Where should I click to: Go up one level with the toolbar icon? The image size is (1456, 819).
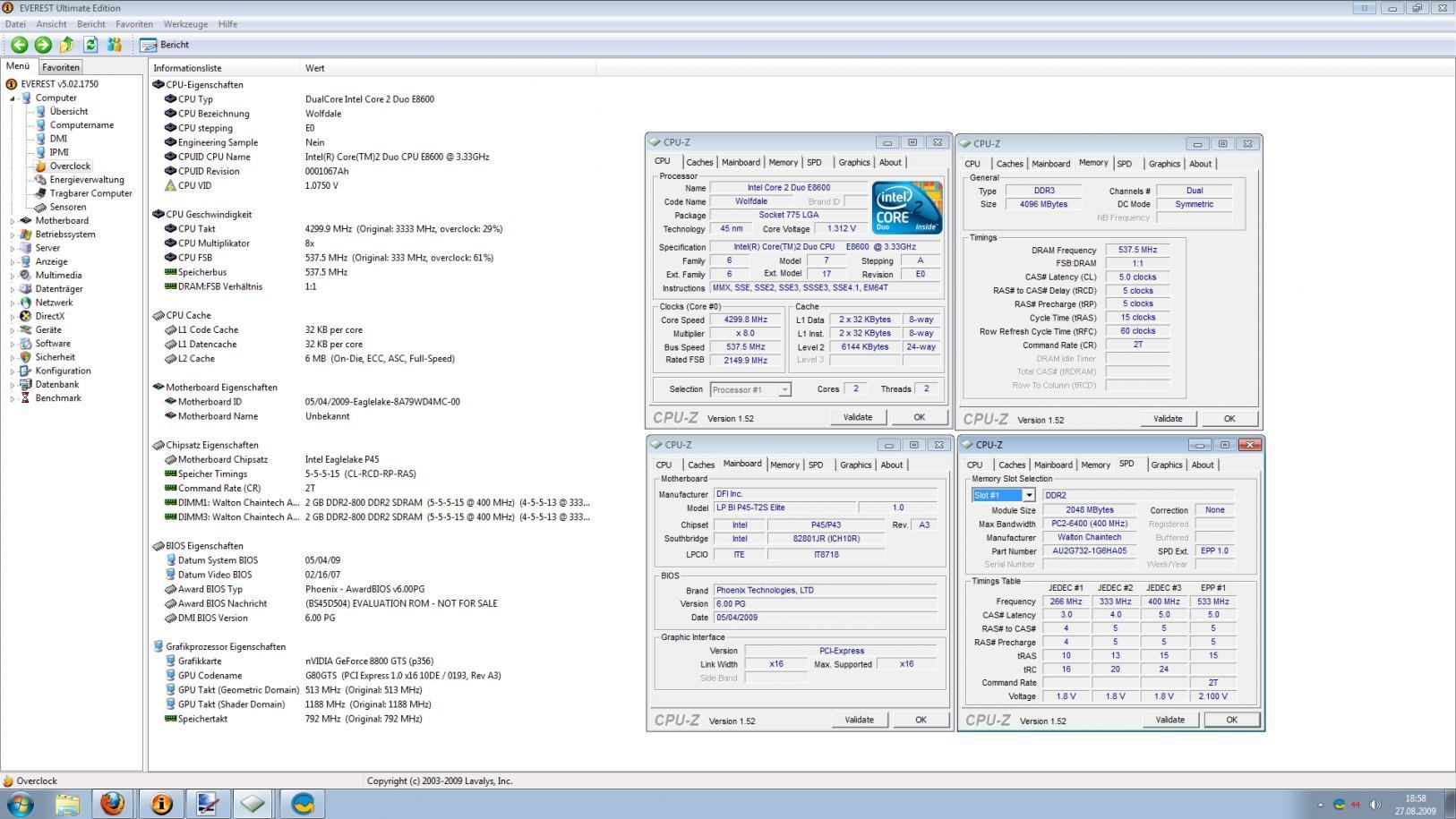coord(66,45)
